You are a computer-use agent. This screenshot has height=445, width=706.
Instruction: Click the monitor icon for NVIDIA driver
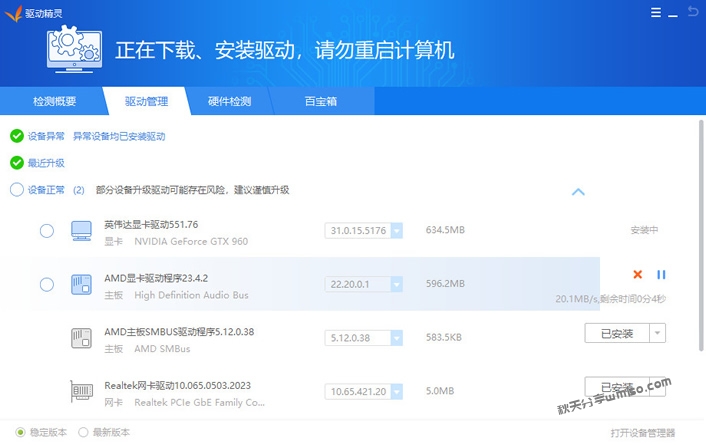pyautogui.click(x=81, y=231)
